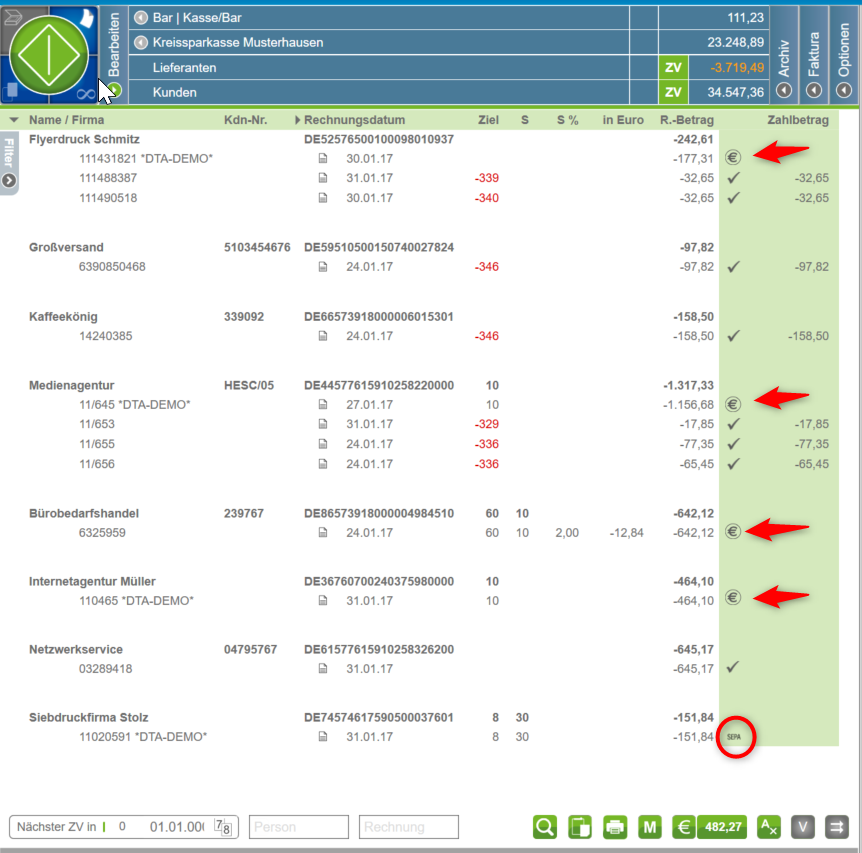Screen dimensions: 862x853
Task: Click the gray V icon
Action: pos(804,827)
